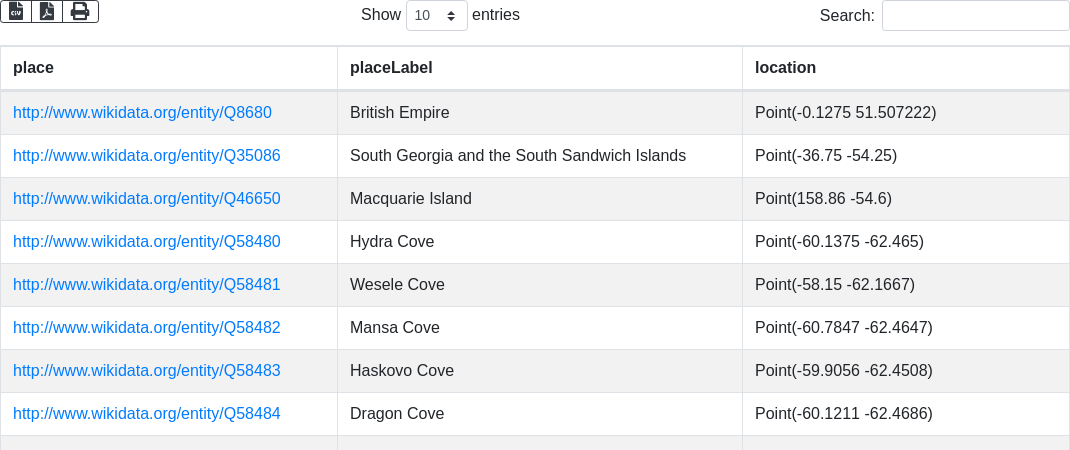Select the British Empire label cell
1070x450 pixels.
click(540, 113)
